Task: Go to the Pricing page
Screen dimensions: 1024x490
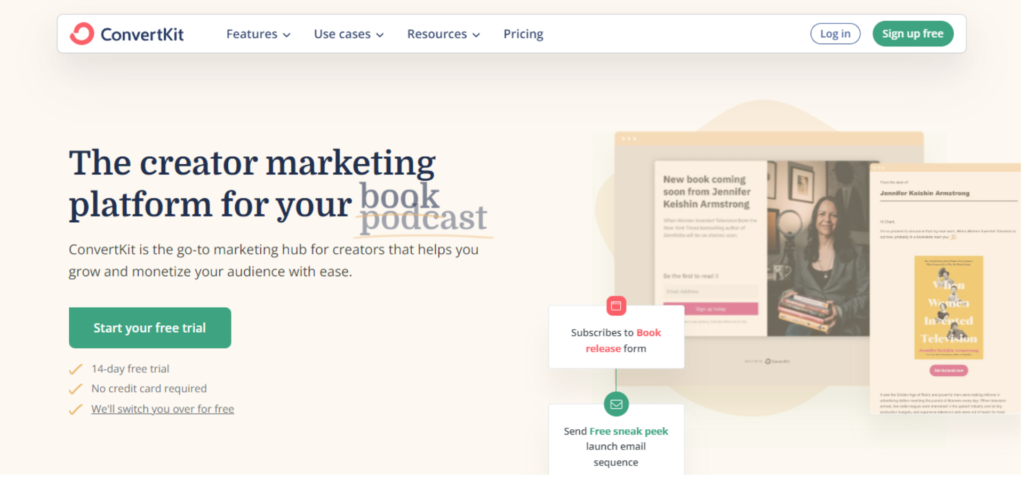Action: click(x=523, y=34)
